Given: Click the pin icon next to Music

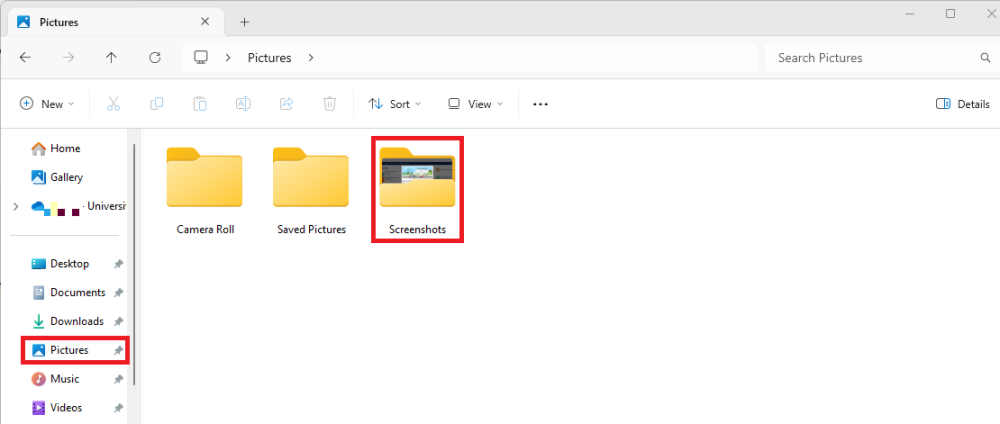Looking at the screenshot, I should point(118,379).
